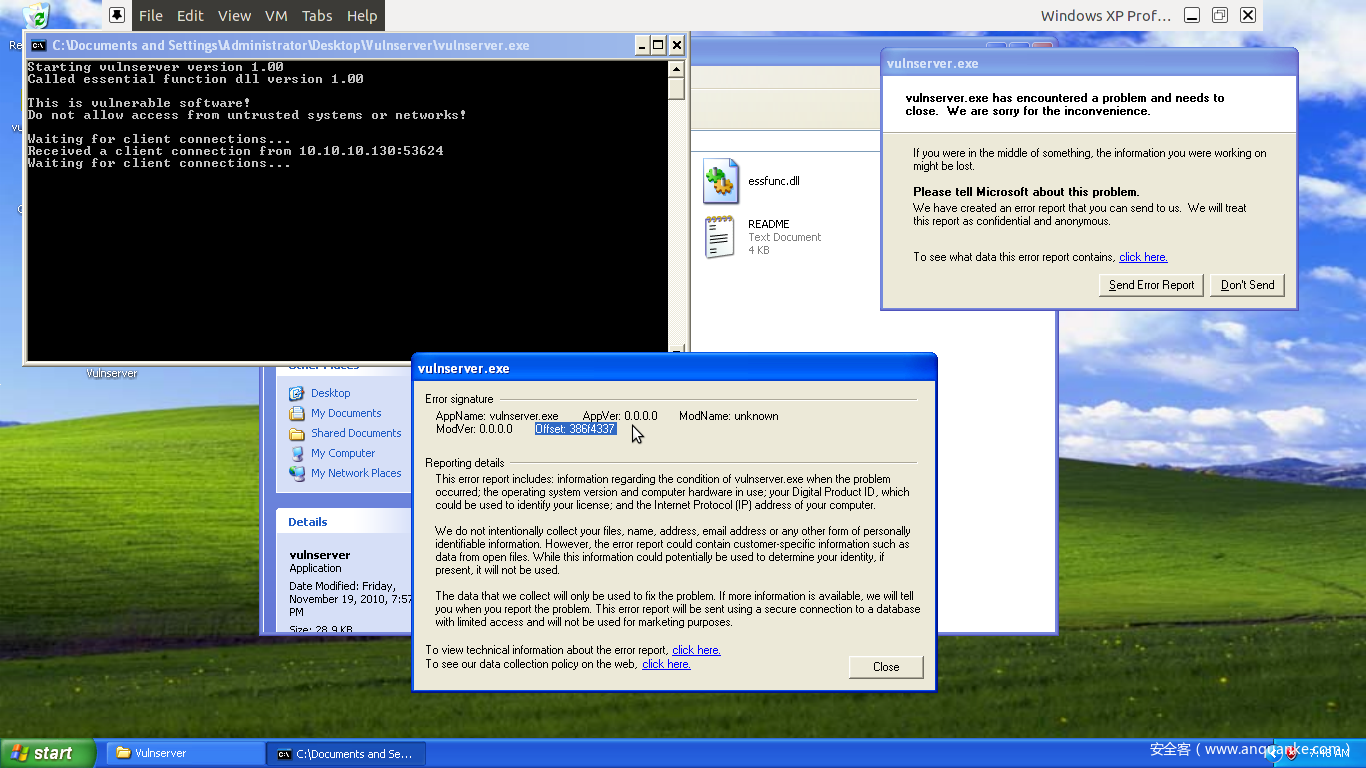Click the essfunc.dll file name

[x=774, y=181]
